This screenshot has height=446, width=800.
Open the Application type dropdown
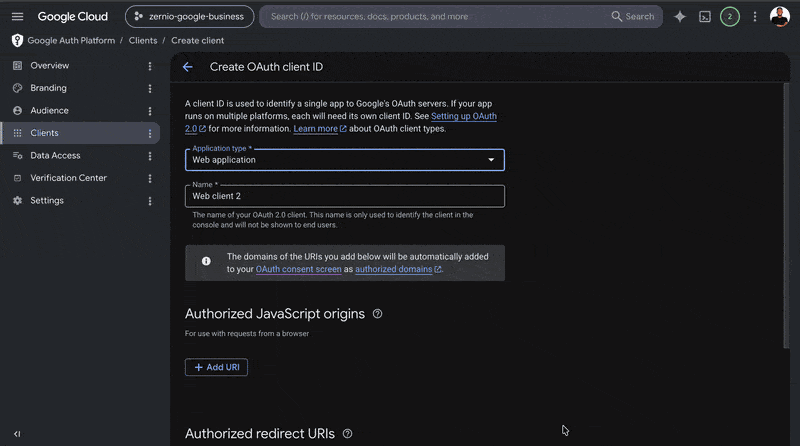tap(345, 160)
